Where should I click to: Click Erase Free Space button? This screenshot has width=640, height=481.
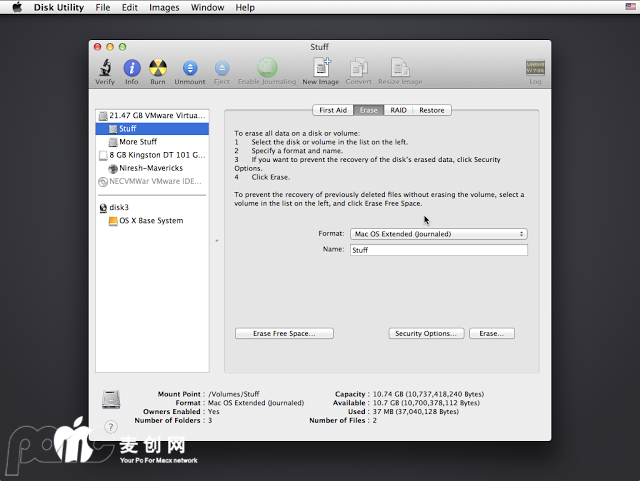284,334
